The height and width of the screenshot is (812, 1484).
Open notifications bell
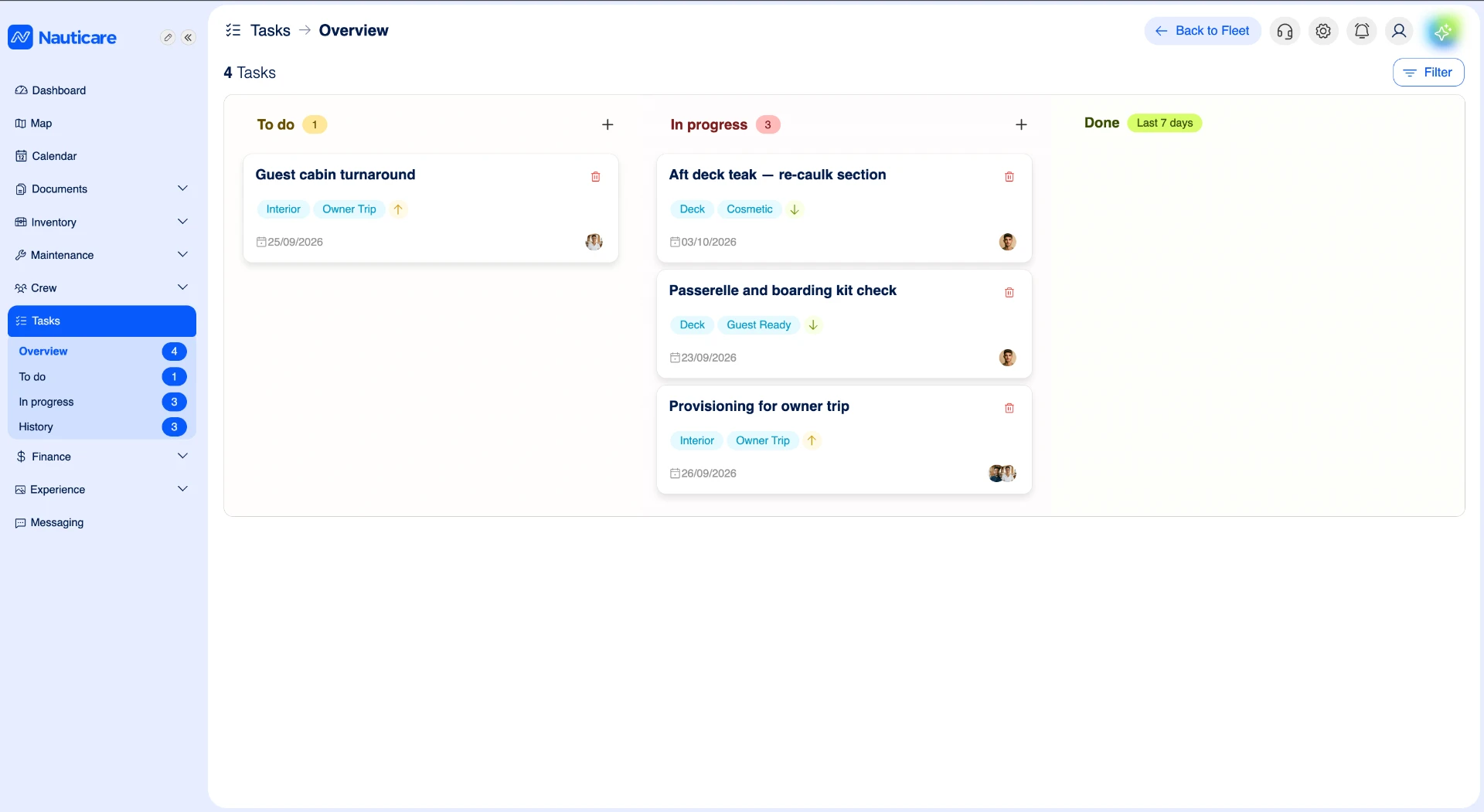click(x=1361, y=31)
